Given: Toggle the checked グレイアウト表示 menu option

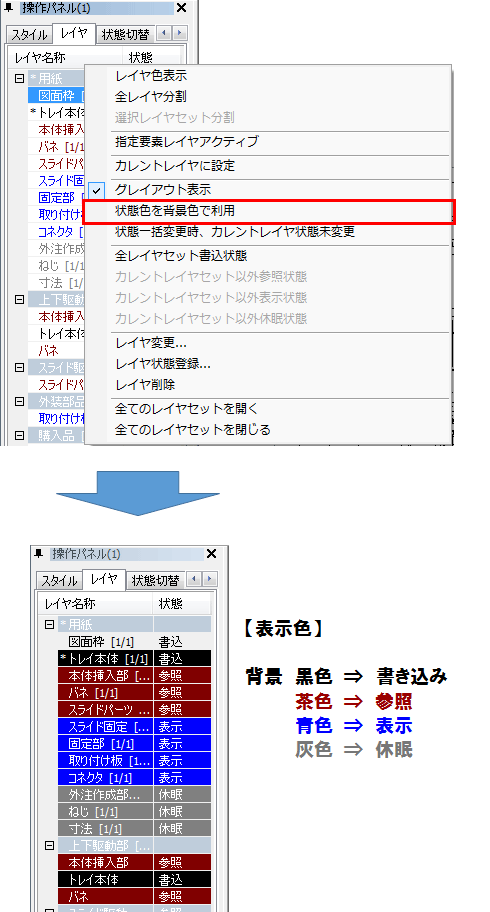Looking at the screenshot, I should (x=268, y=190).
